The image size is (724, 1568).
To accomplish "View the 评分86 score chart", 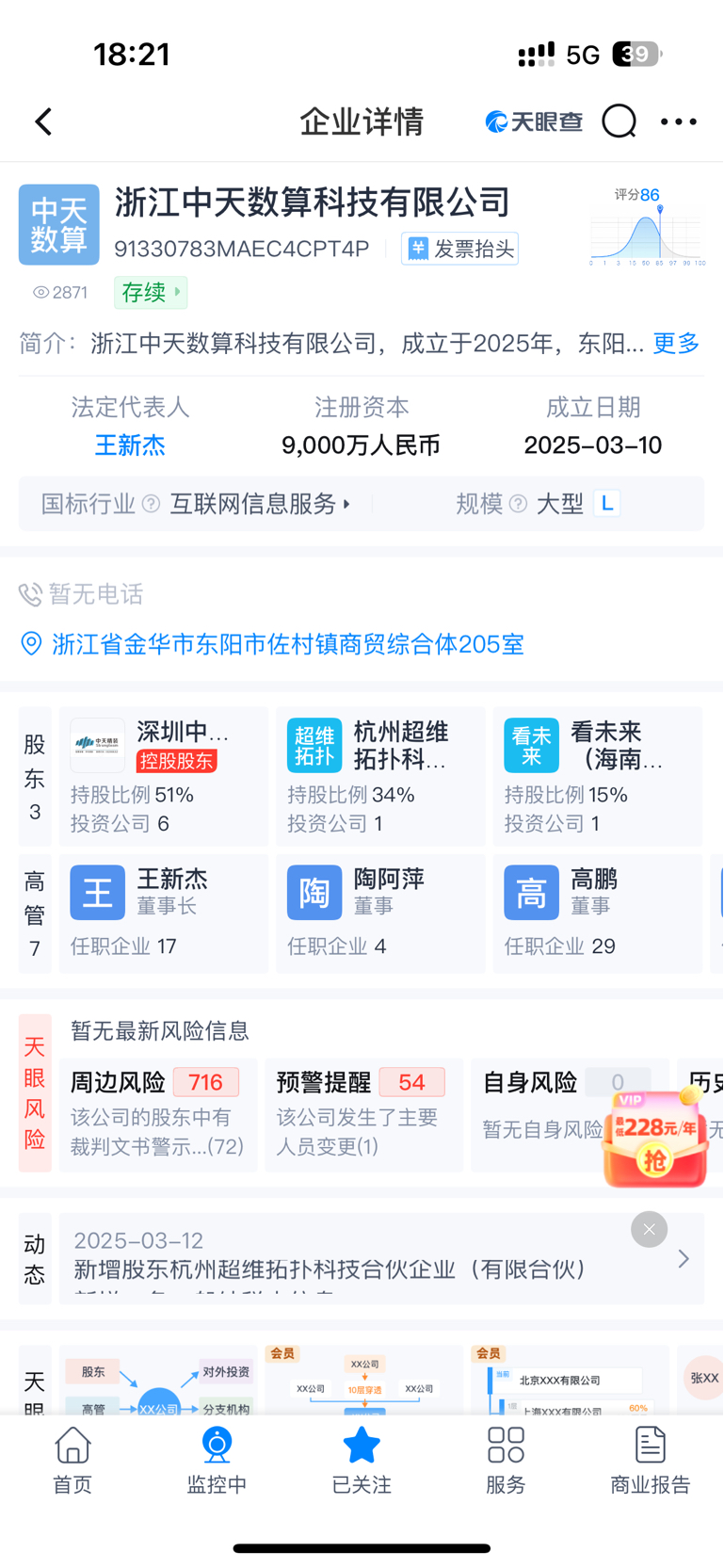I will (648, 227).
